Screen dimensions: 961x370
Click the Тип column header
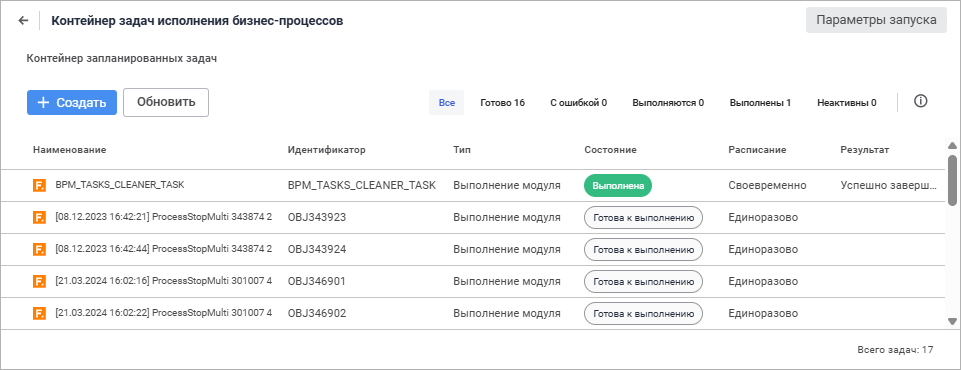[462, 150]
